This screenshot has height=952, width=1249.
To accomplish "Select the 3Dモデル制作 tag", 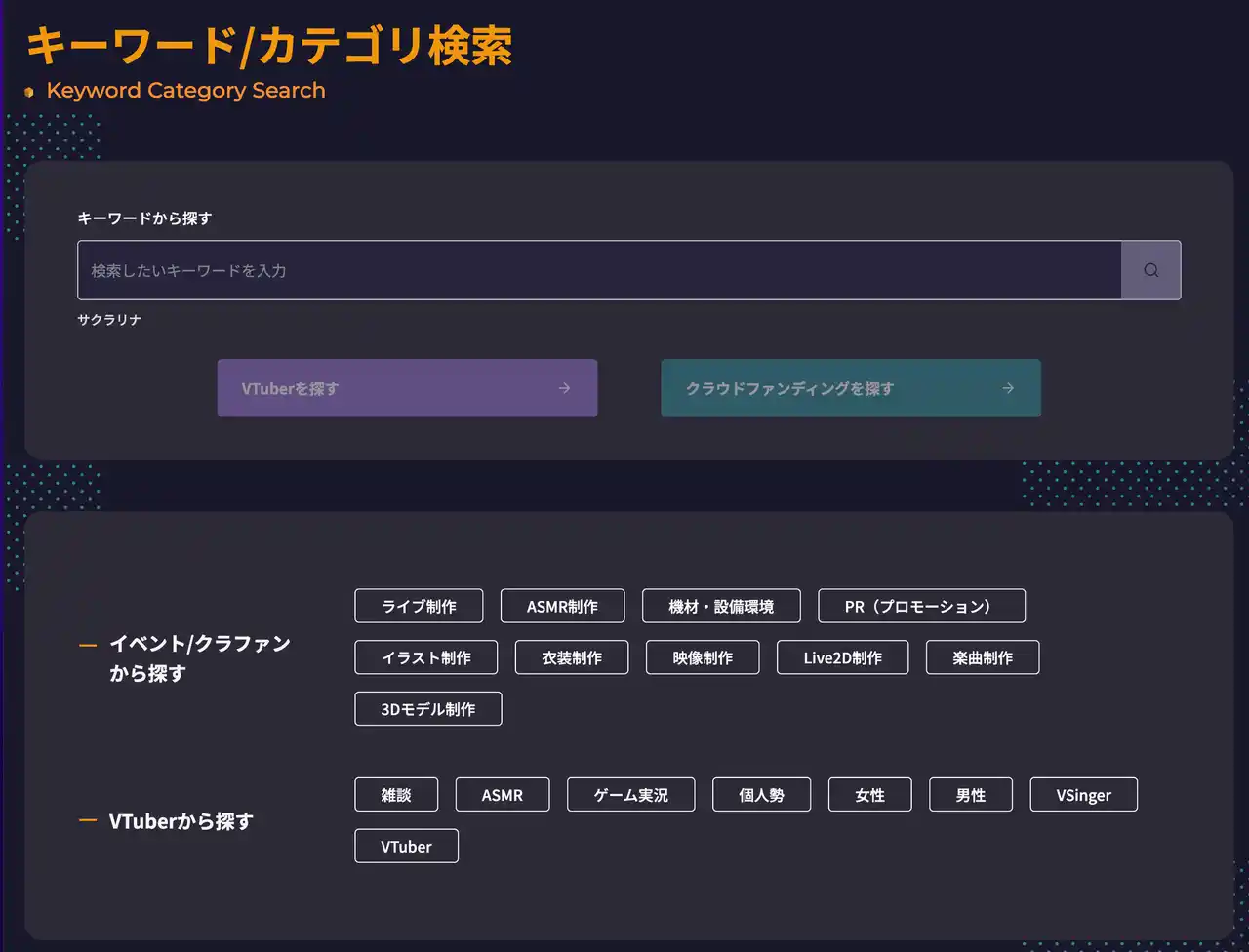I will [x=427, y=709].
